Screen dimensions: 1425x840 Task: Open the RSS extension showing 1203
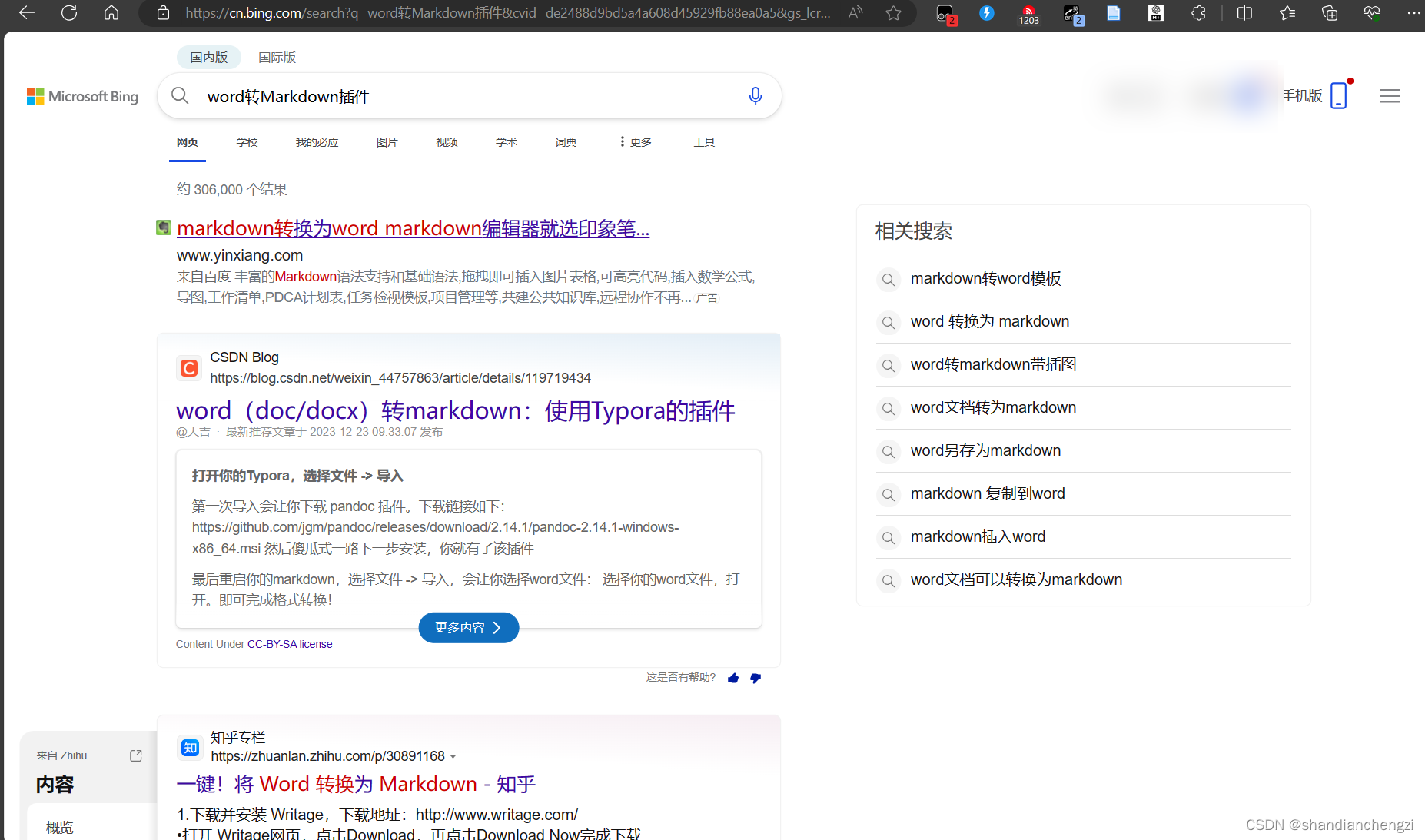[x=1028, y=15]
